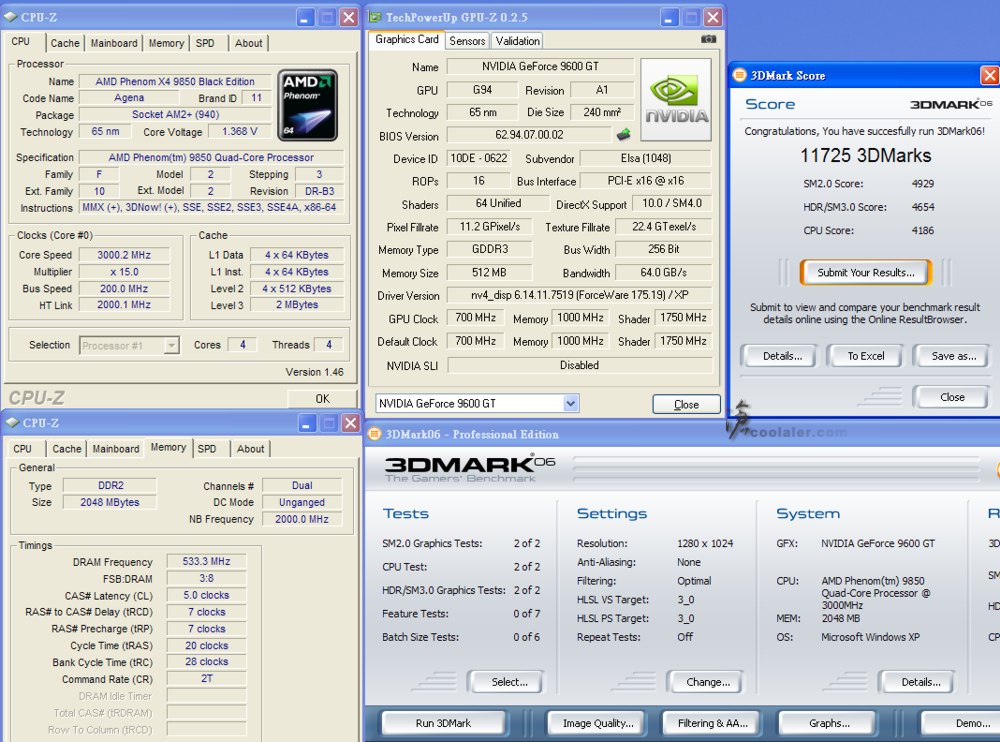Click the To Excel button
The width and height of the screenshot is (1000, 742).
click(x=865, y=356)
